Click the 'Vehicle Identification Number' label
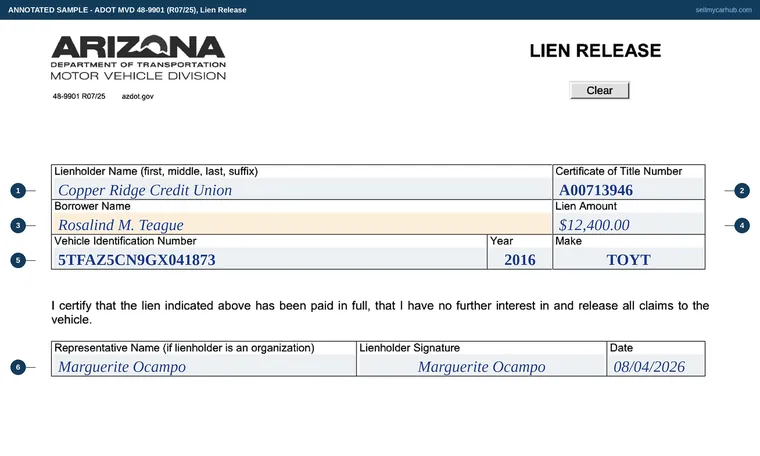 (125, 241)
